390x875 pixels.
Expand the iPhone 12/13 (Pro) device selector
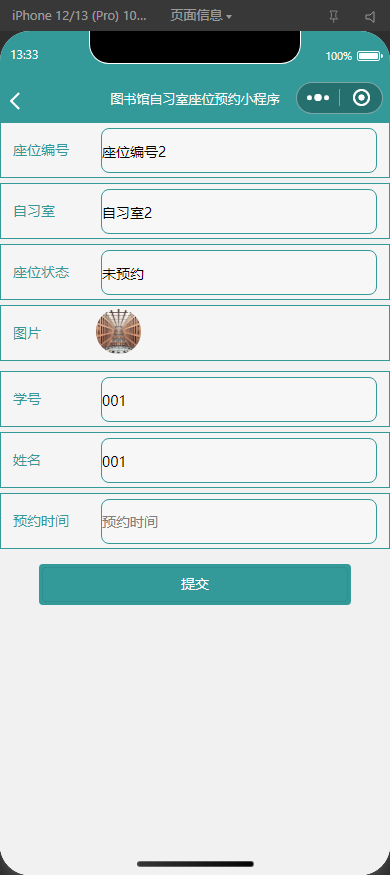79,16
